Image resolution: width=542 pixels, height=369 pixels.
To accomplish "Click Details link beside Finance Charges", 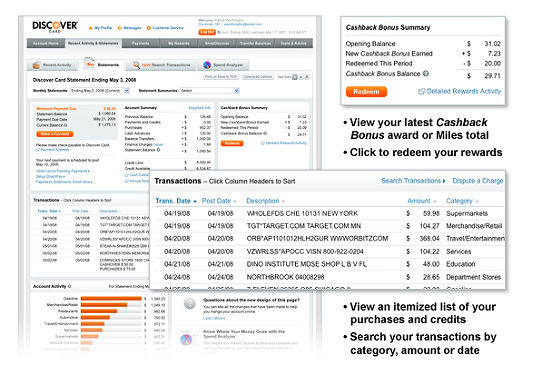I will (158, 145).
